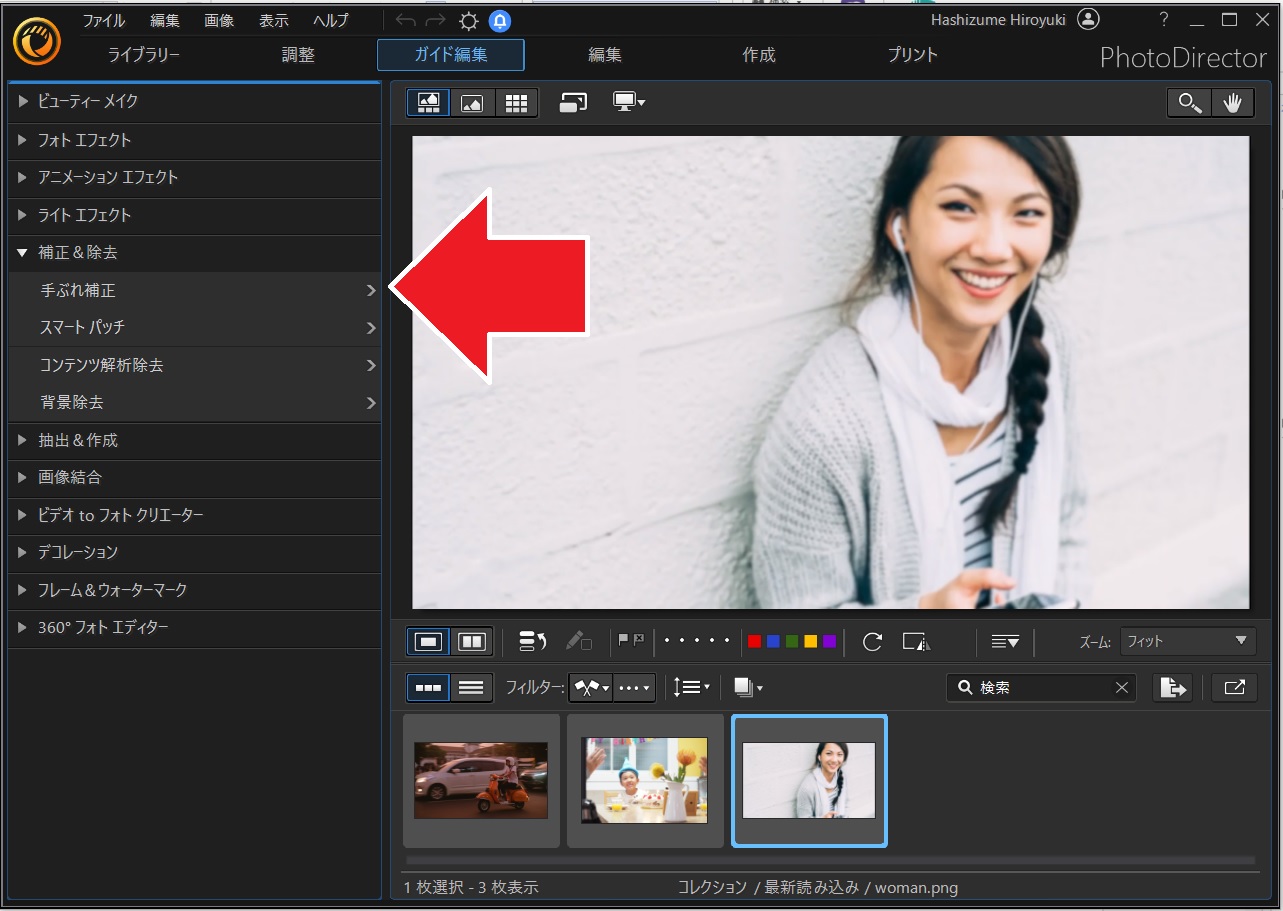
Task: Show one photo in single view
Action: pos(428,641)
